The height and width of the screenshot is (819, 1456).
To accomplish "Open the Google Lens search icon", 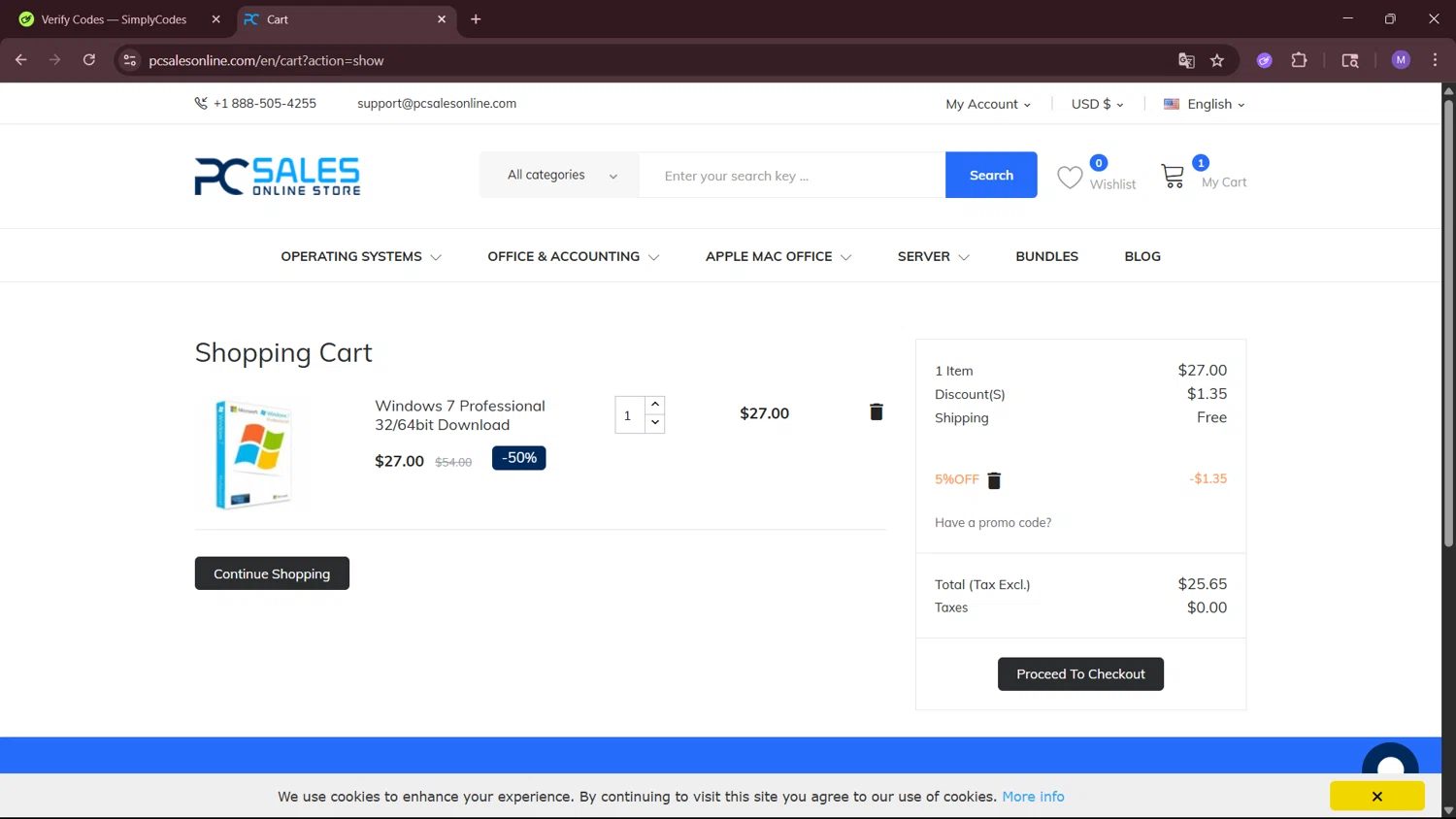I will point(1350,60).
